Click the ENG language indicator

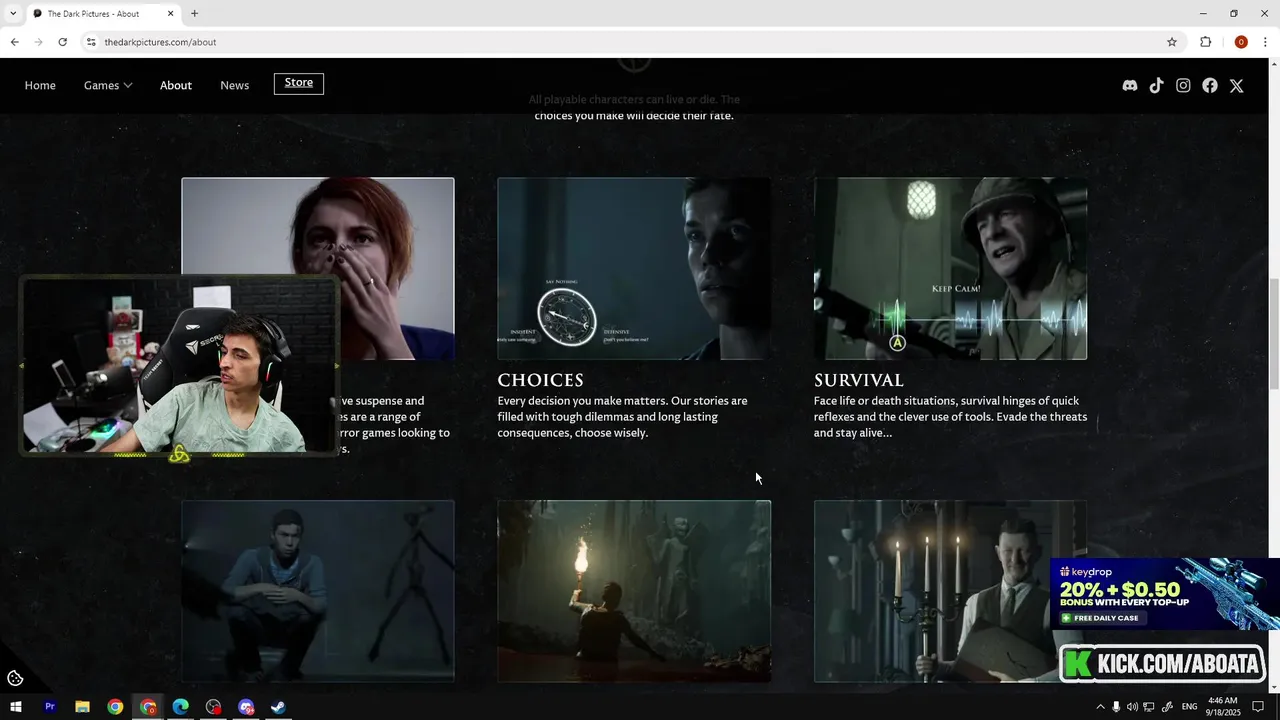tap(1190, 707)
